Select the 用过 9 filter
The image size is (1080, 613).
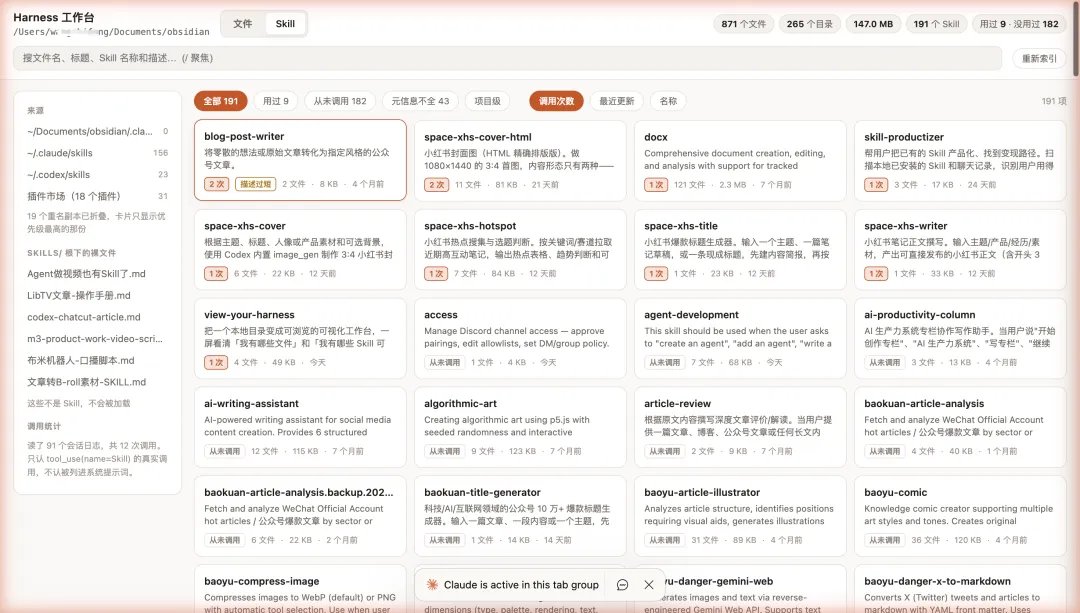coord(276,101)
